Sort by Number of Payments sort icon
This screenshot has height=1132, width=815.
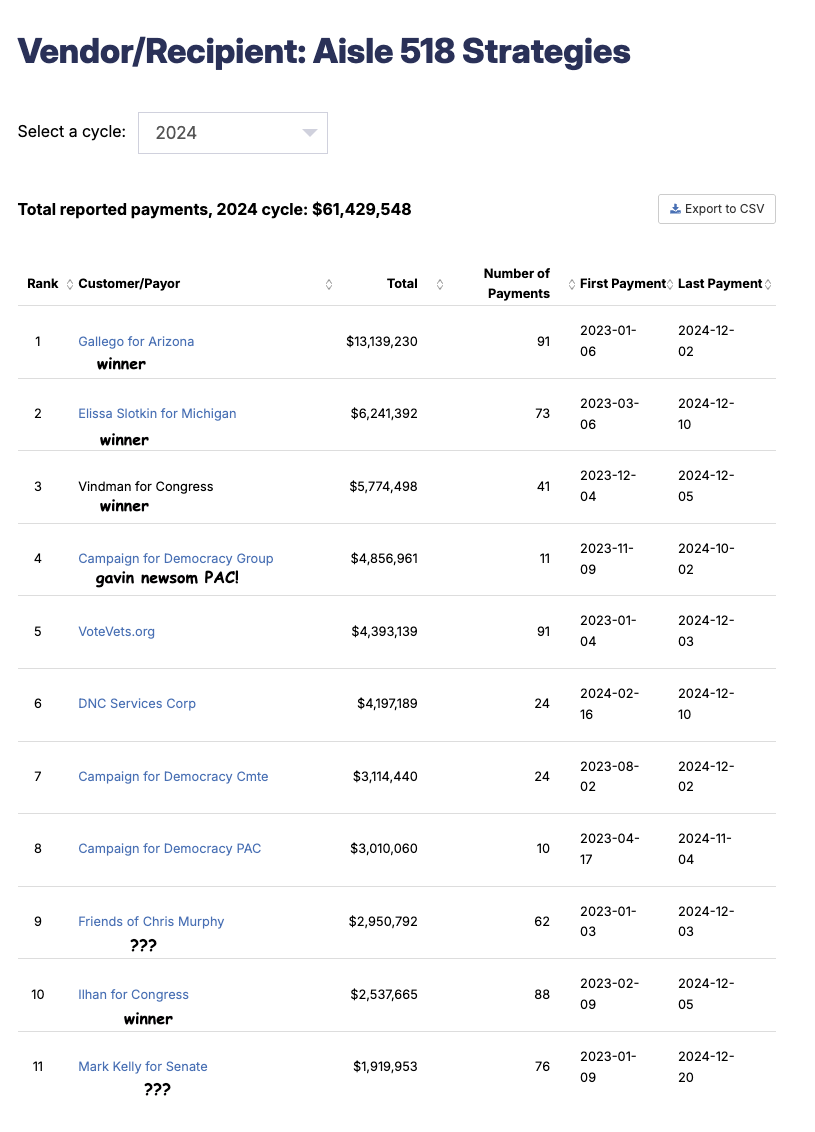[x=572, y=284]
